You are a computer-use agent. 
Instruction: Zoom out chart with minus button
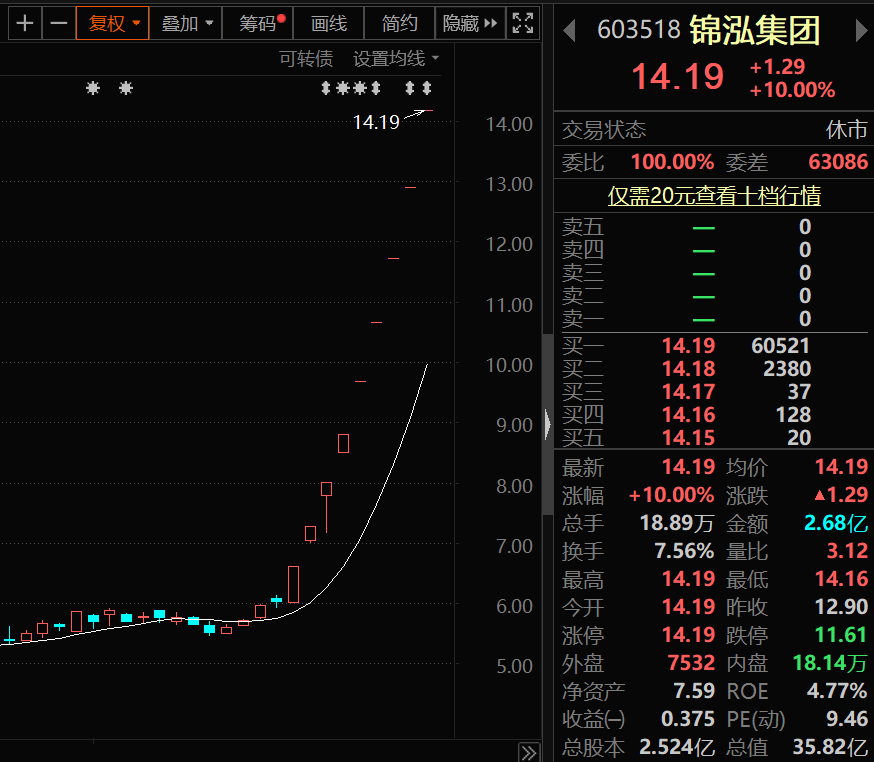pyautogui.click(x=59, y=23)
